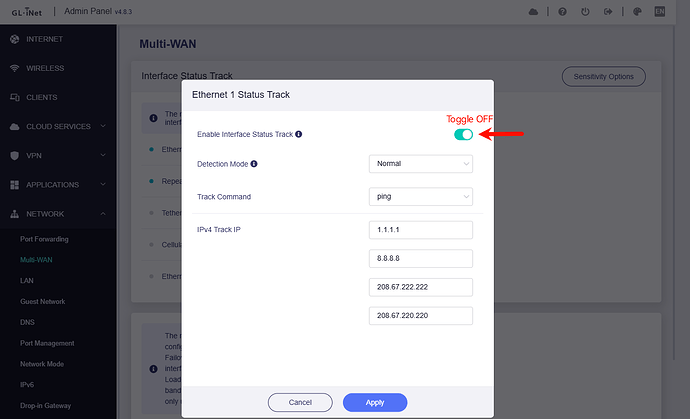Click the 208.67.222.222 track IP field
This screenshot has height=419, width=690.
click(x=420, y=287)
